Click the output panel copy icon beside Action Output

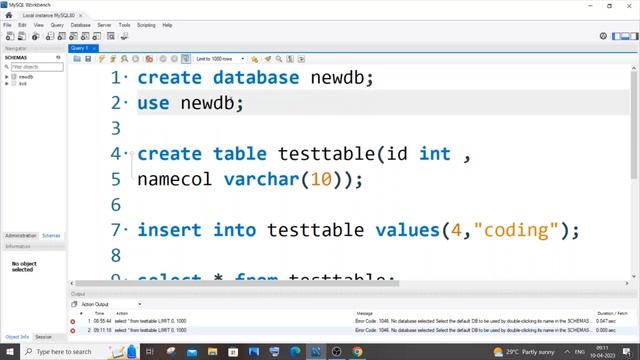click(x=74, y=304)
